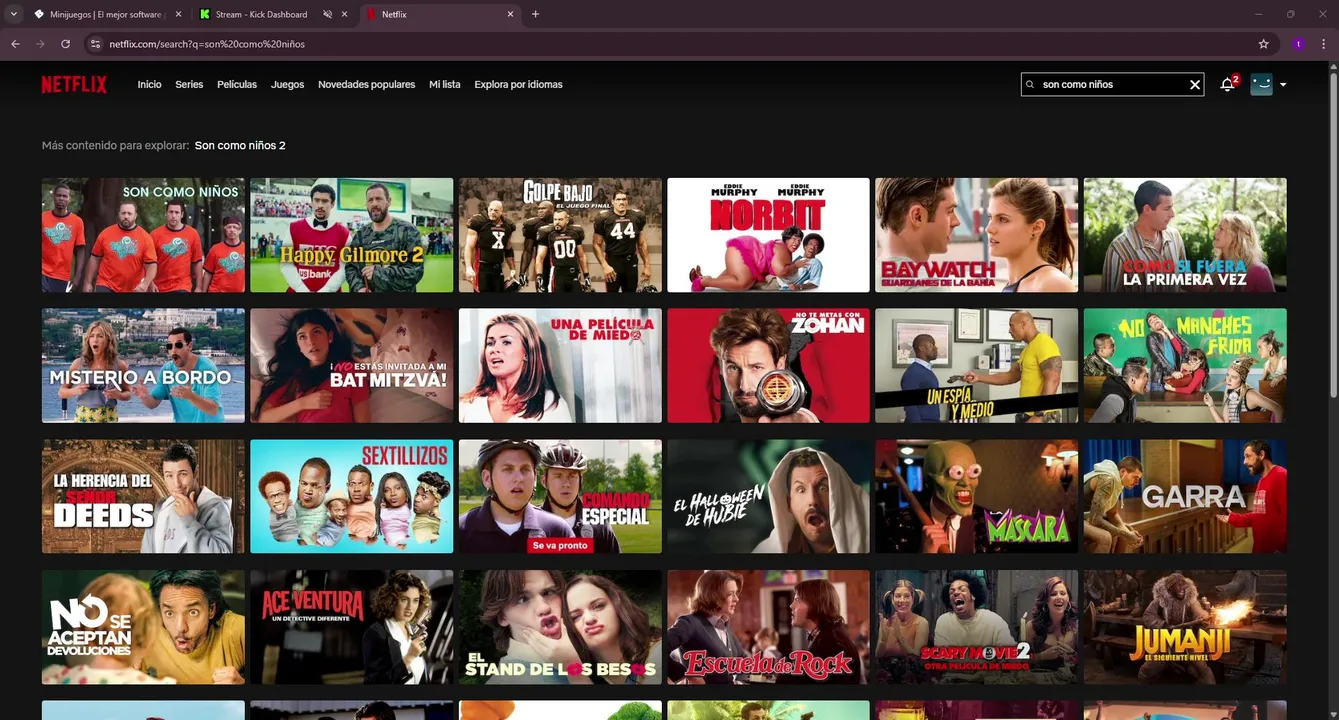Open the Happy Gilmore 2 thumbnail
This screenshot has height=720, width=1339.
[x=351, y=235]
